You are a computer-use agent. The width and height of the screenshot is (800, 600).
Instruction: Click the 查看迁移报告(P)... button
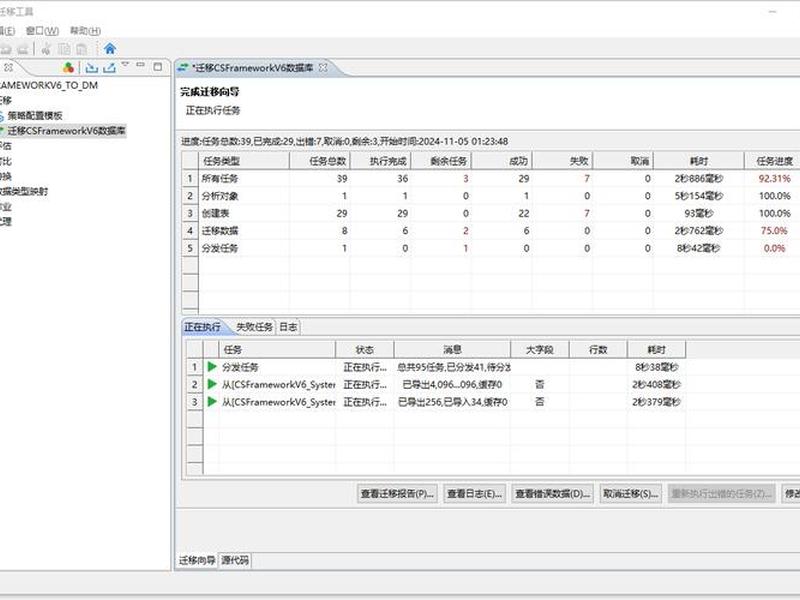coord(397,494)
